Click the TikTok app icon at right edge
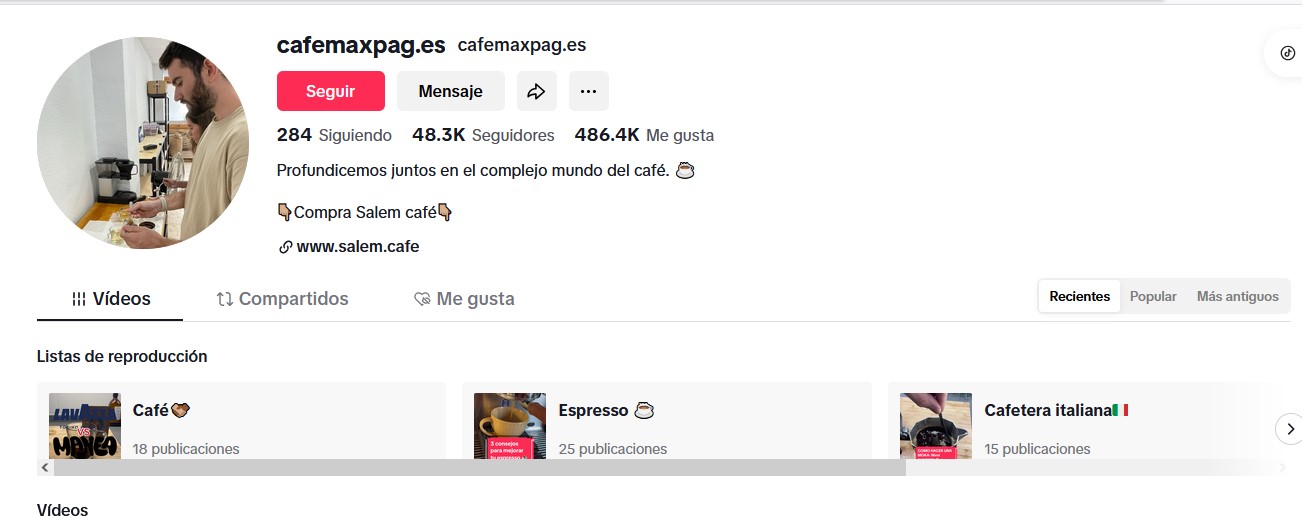This screenshot has height=519, width=1302. click(x=1287, y=54)
